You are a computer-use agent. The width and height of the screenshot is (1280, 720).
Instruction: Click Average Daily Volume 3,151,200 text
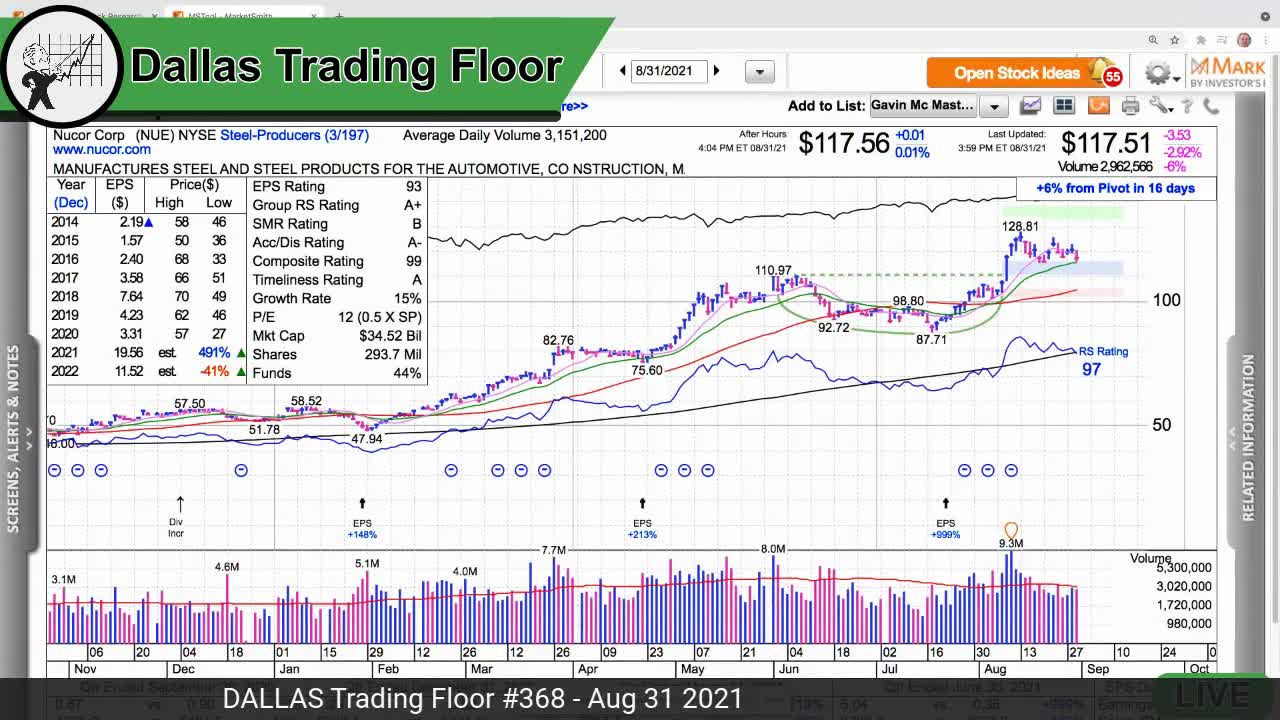click(505, 135)
